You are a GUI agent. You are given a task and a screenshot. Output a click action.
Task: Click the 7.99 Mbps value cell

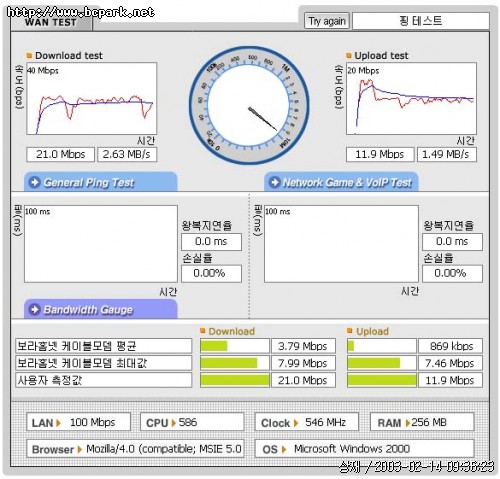click(x=303, y=363)
